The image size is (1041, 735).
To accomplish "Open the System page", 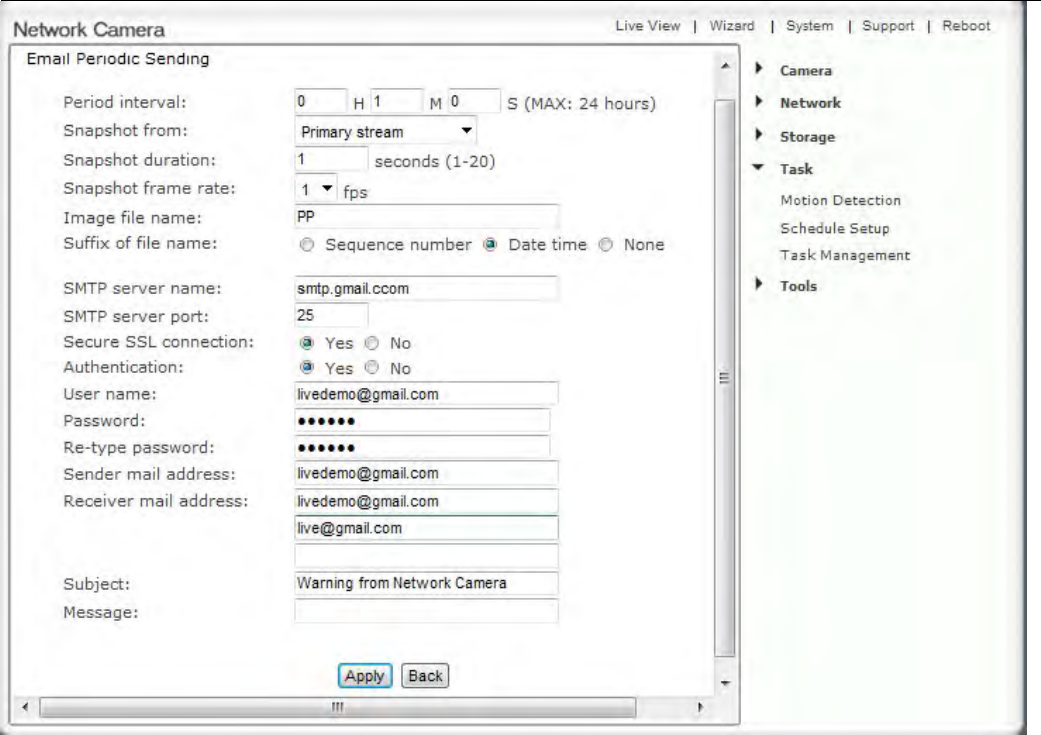I will point(809,26).
